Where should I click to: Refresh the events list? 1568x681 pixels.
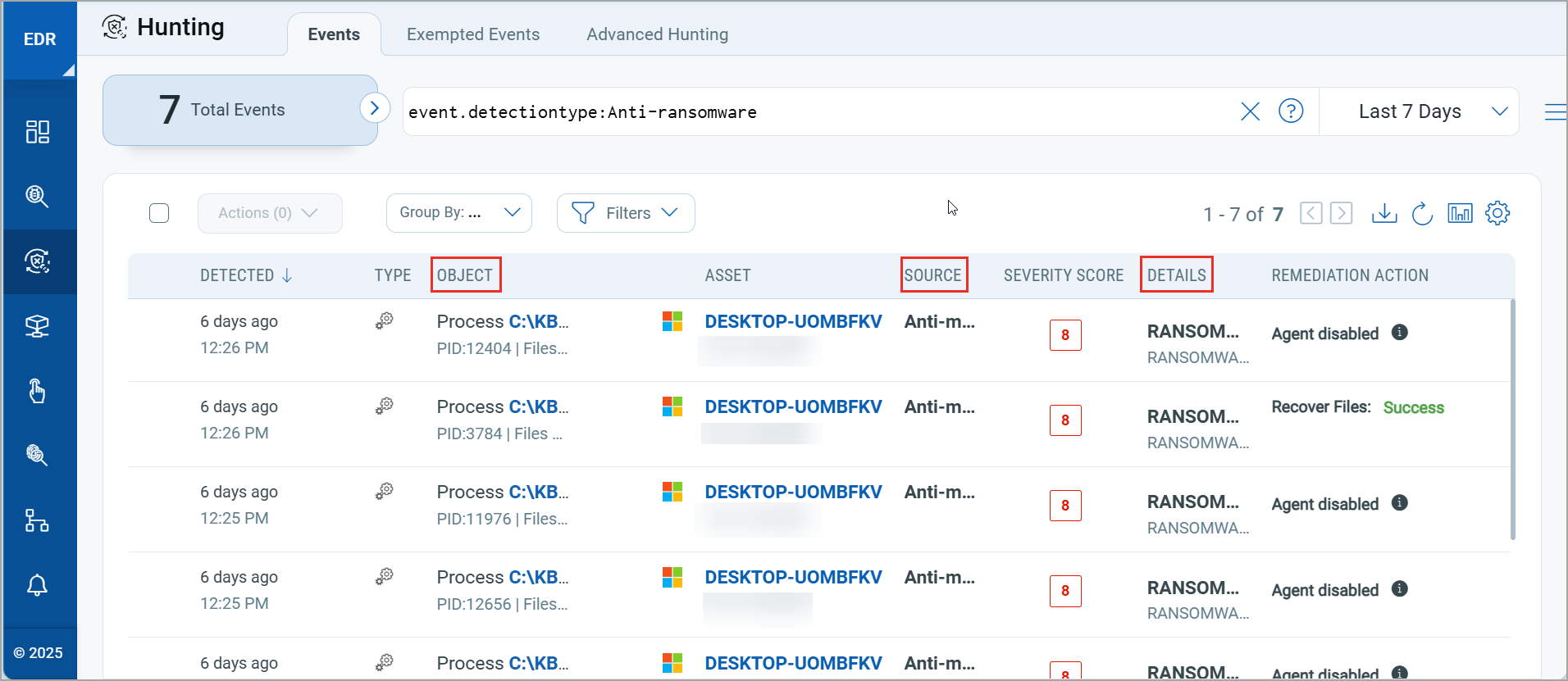click(1422, 214)
